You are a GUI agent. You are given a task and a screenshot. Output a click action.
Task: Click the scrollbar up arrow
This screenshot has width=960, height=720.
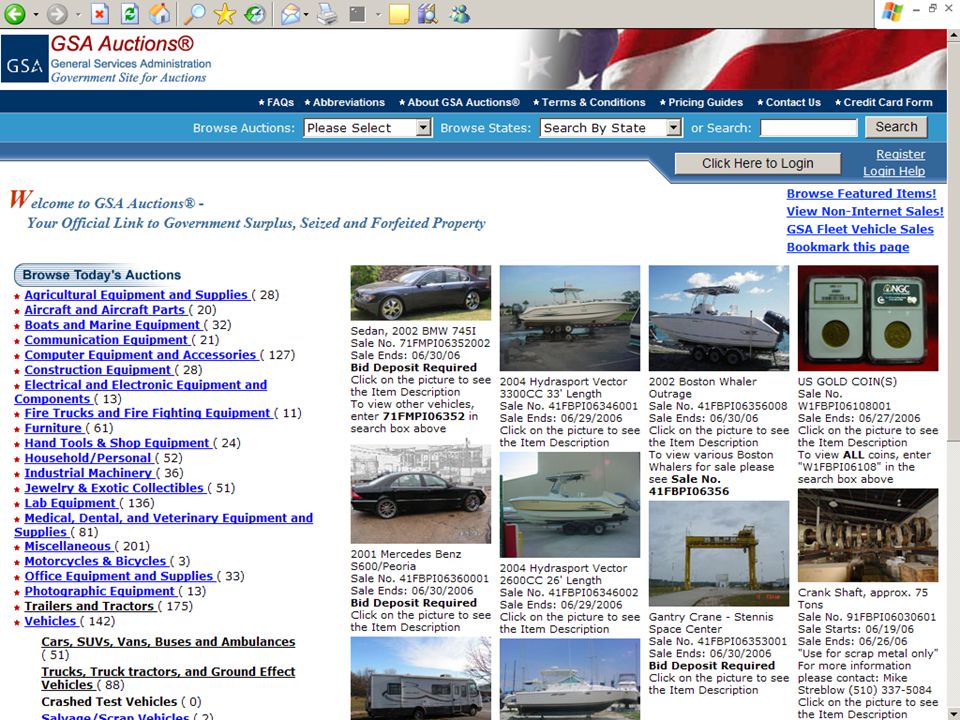(x=953, y=36)
